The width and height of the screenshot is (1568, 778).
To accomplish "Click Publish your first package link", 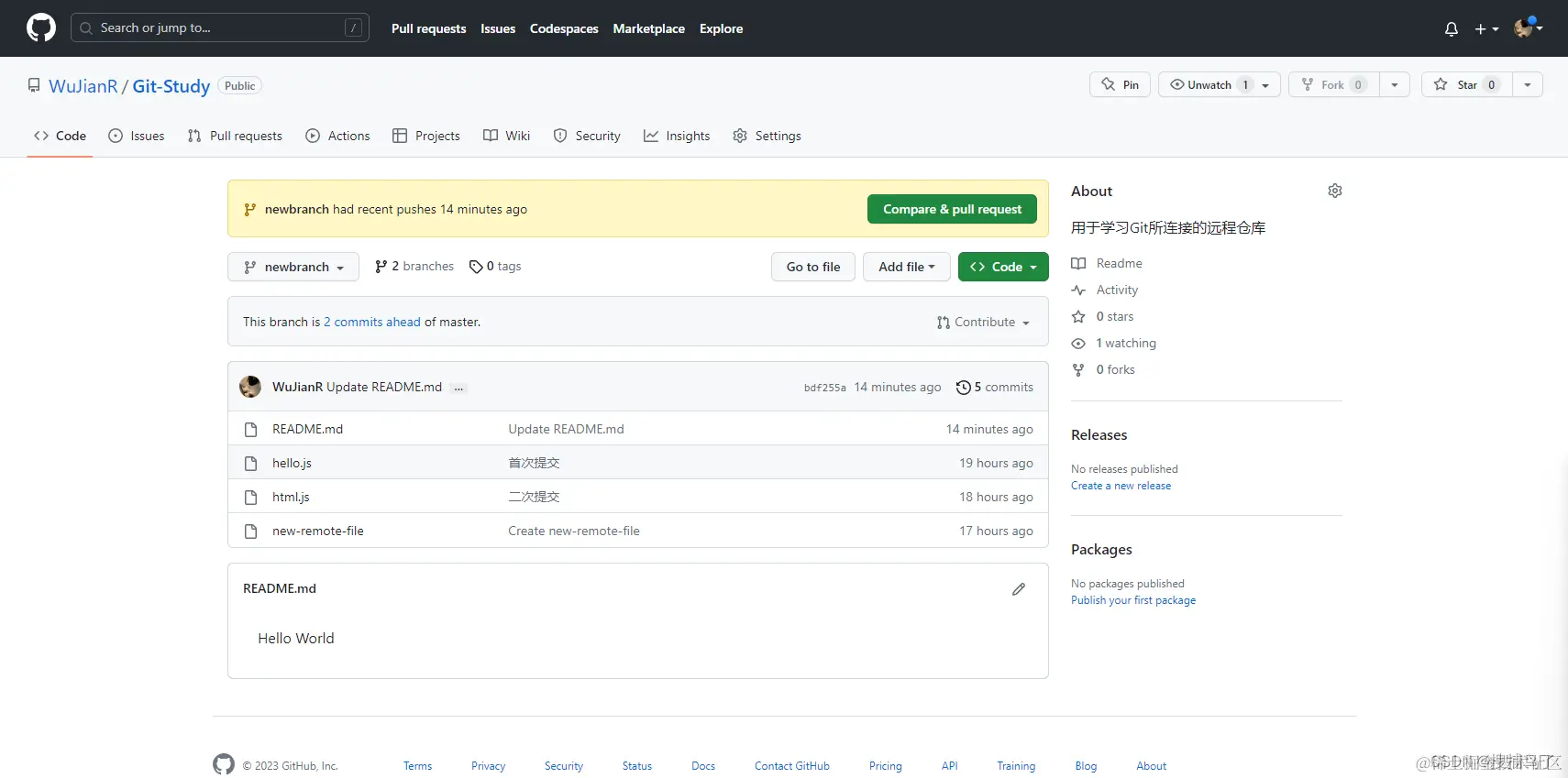I will (x=1133, y=600).
